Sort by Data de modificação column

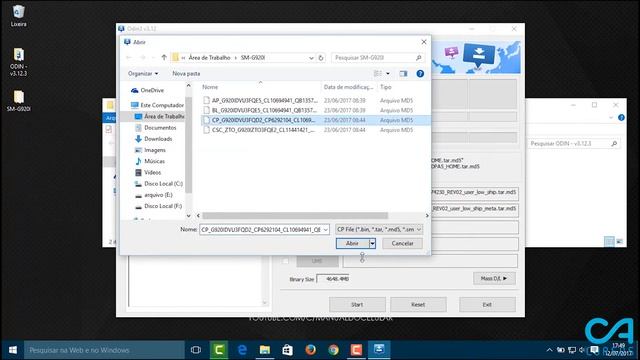point(349,87)
